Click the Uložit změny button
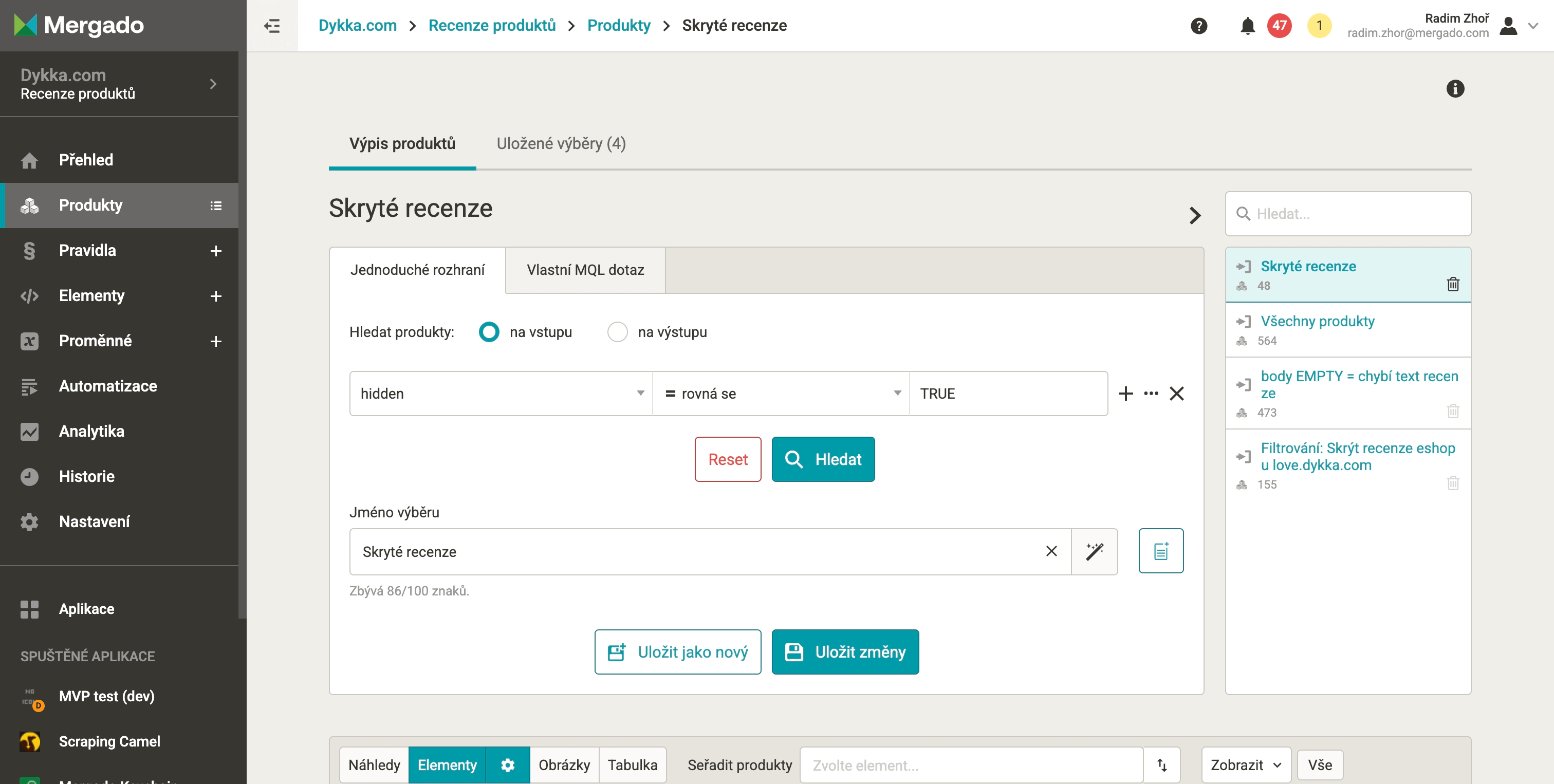1554x784 pixels. coord(844,652)
